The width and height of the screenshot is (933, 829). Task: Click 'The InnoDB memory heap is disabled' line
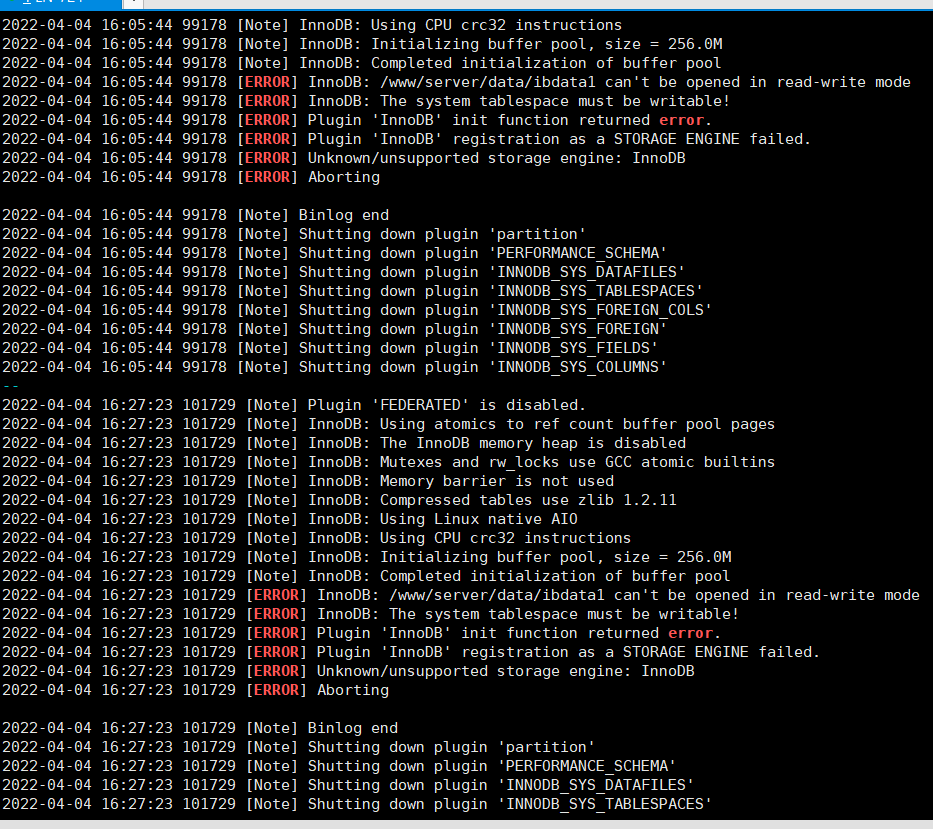344,444
